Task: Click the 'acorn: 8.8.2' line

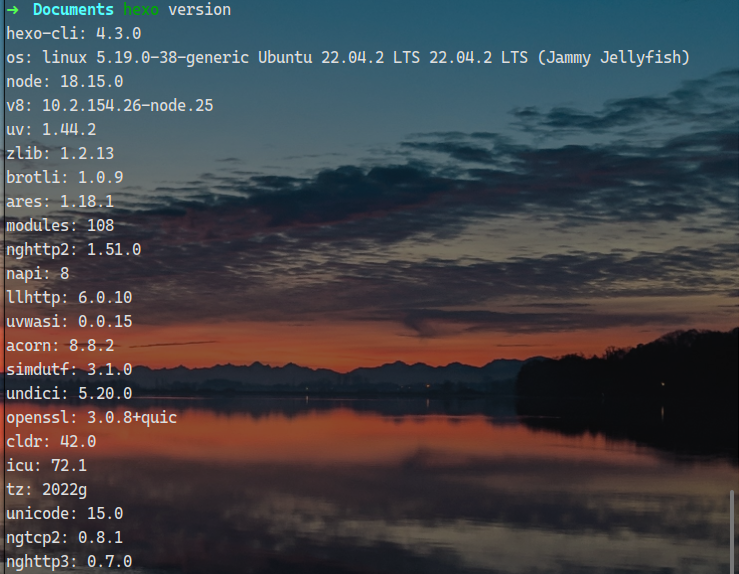Action: (60, 345)
